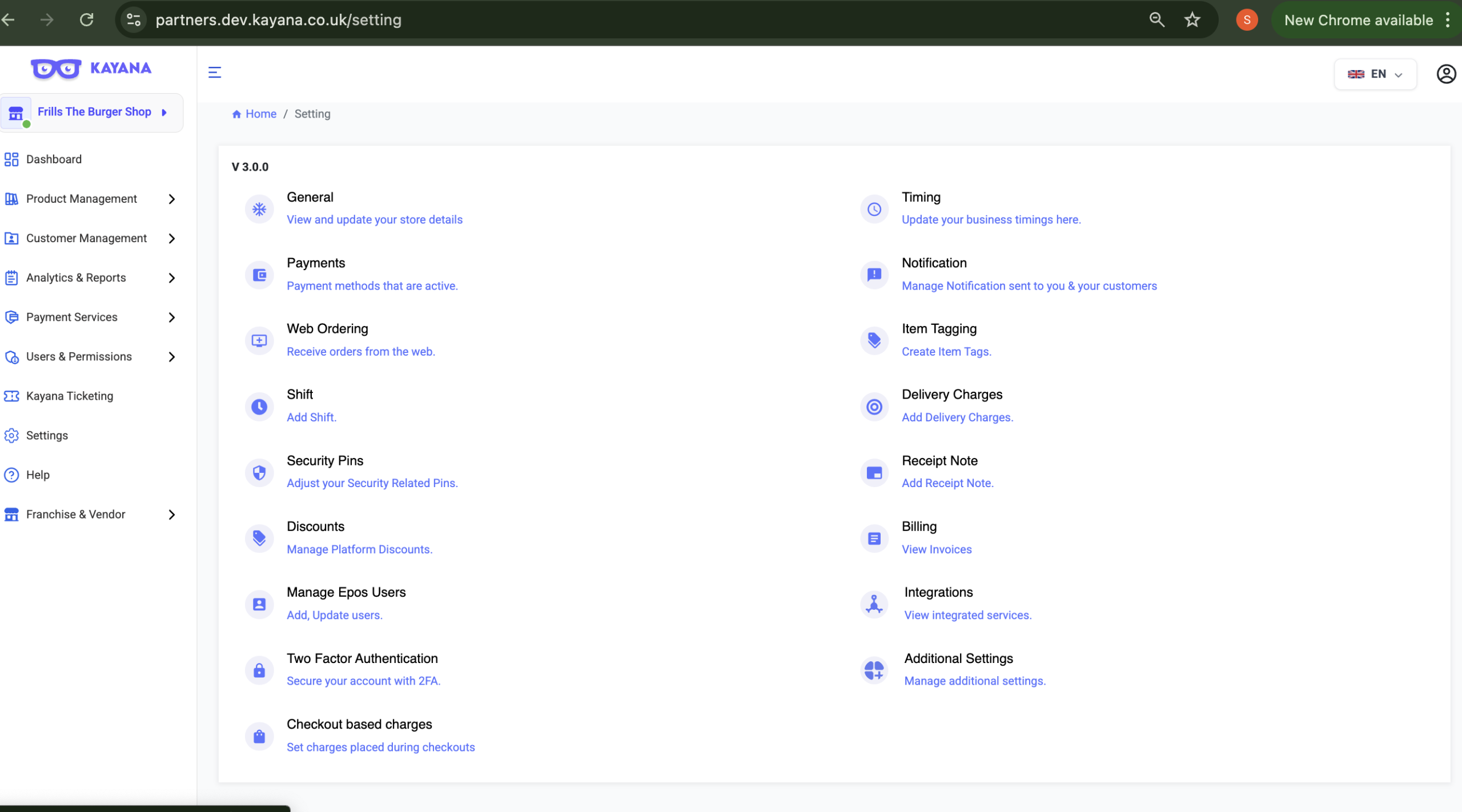The height and width of the screenshot is (812, 1462).
Task: Expand Users & Permissions section
Action: click(x=91, y=356)
